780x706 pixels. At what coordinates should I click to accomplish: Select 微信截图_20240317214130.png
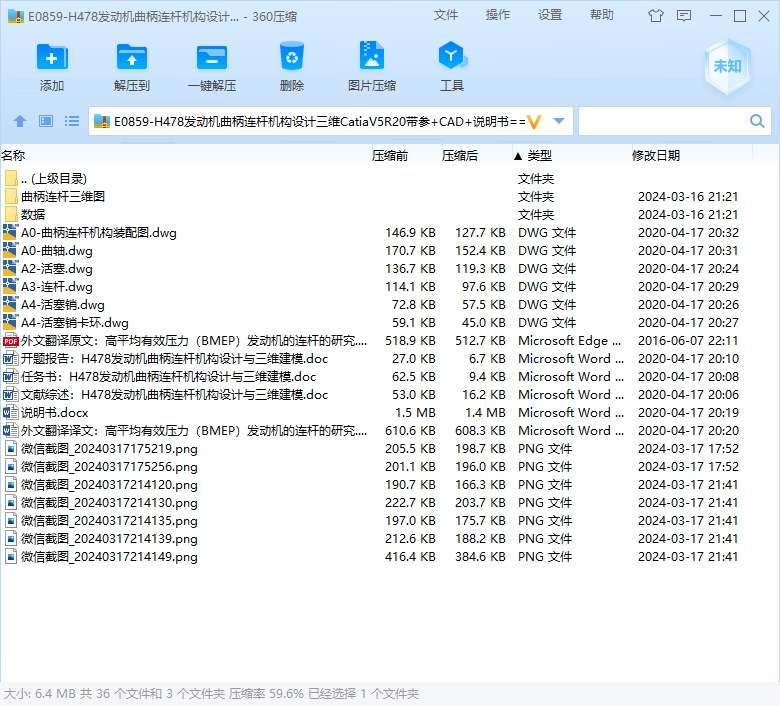click(378, 503)
